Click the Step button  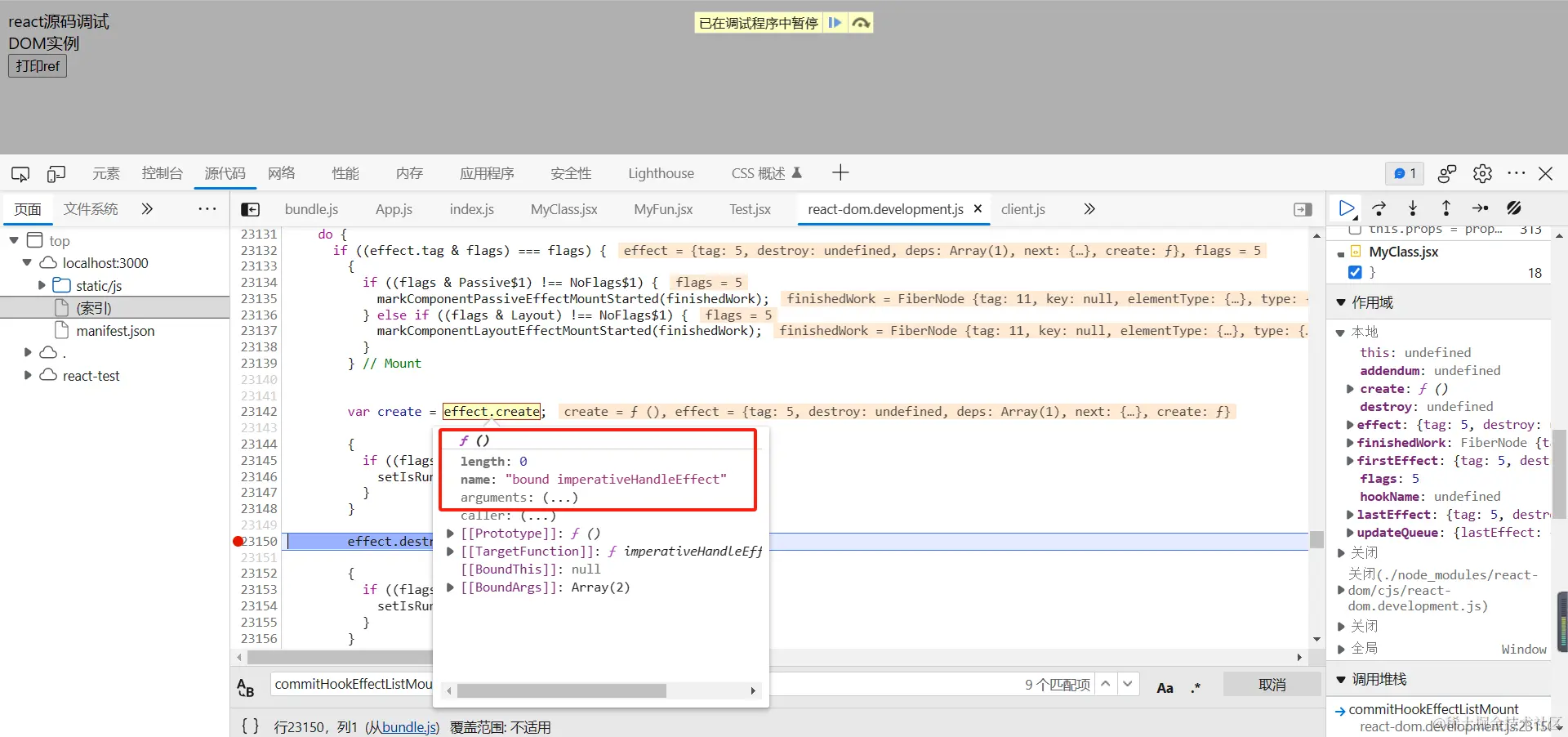[x=1480, y=208]
